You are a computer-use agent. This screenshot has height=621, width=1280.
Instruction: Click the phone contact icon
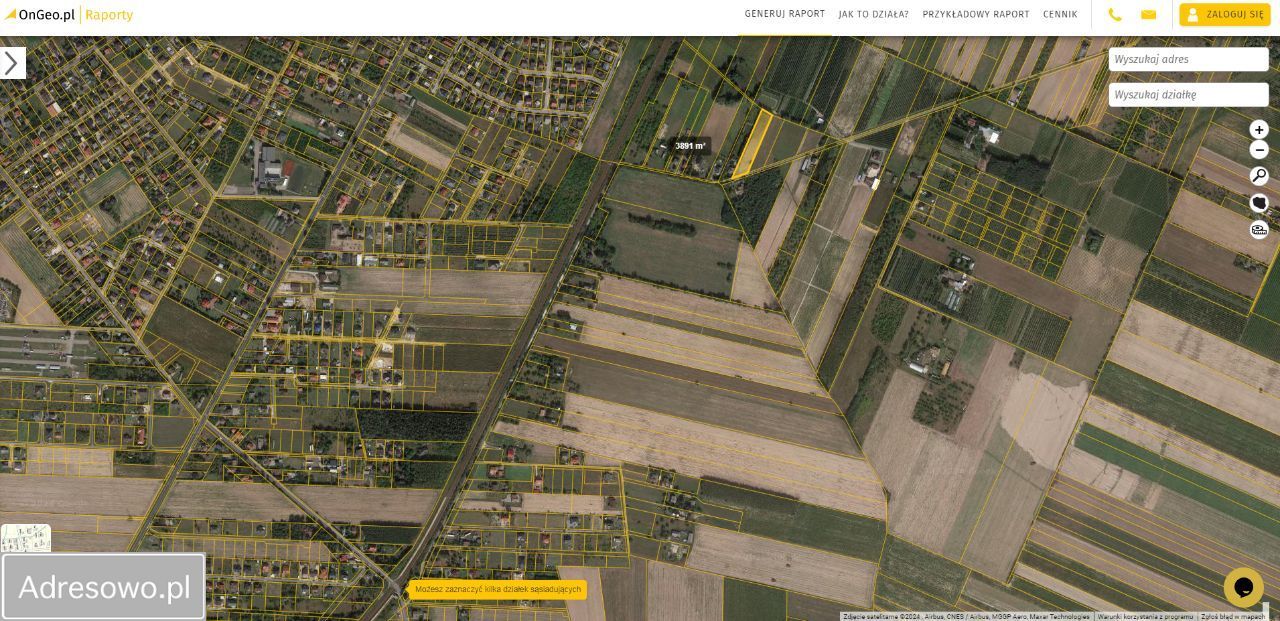[x=1115, y=15]
